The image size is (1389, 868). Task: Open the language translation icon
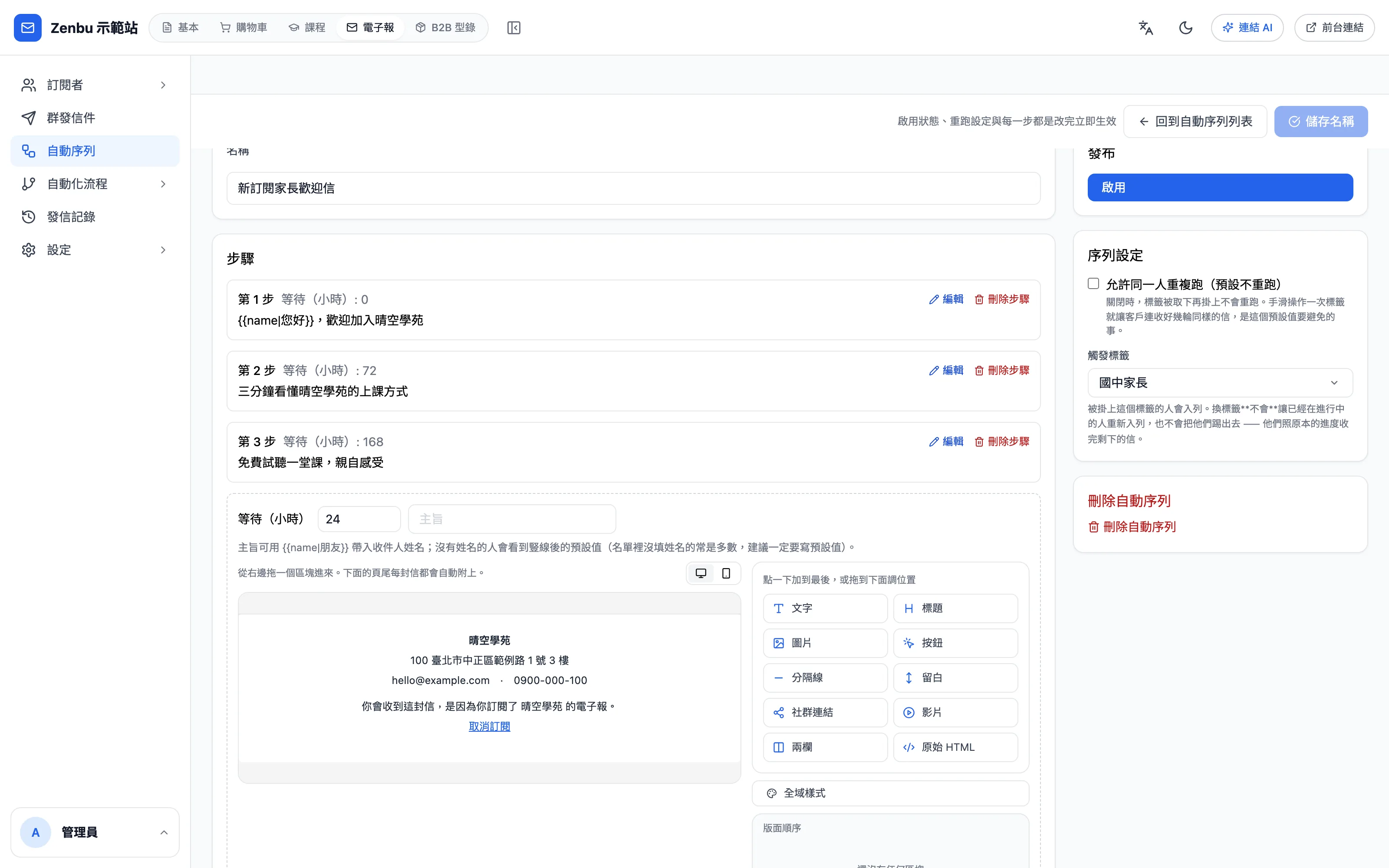(x=1145, y=27)
